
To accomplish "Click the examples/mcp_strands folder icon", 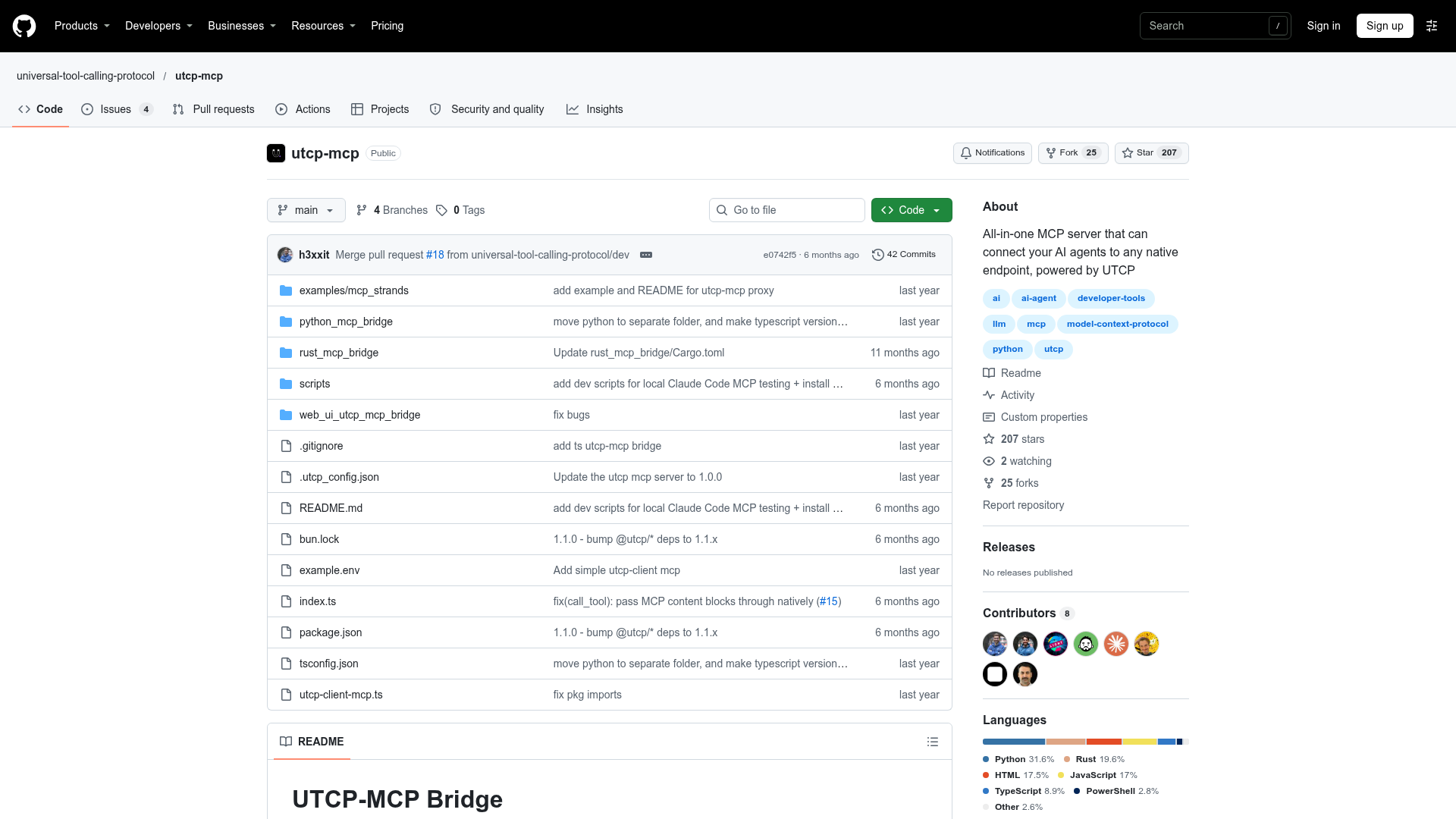I will (x=286, y=290).
